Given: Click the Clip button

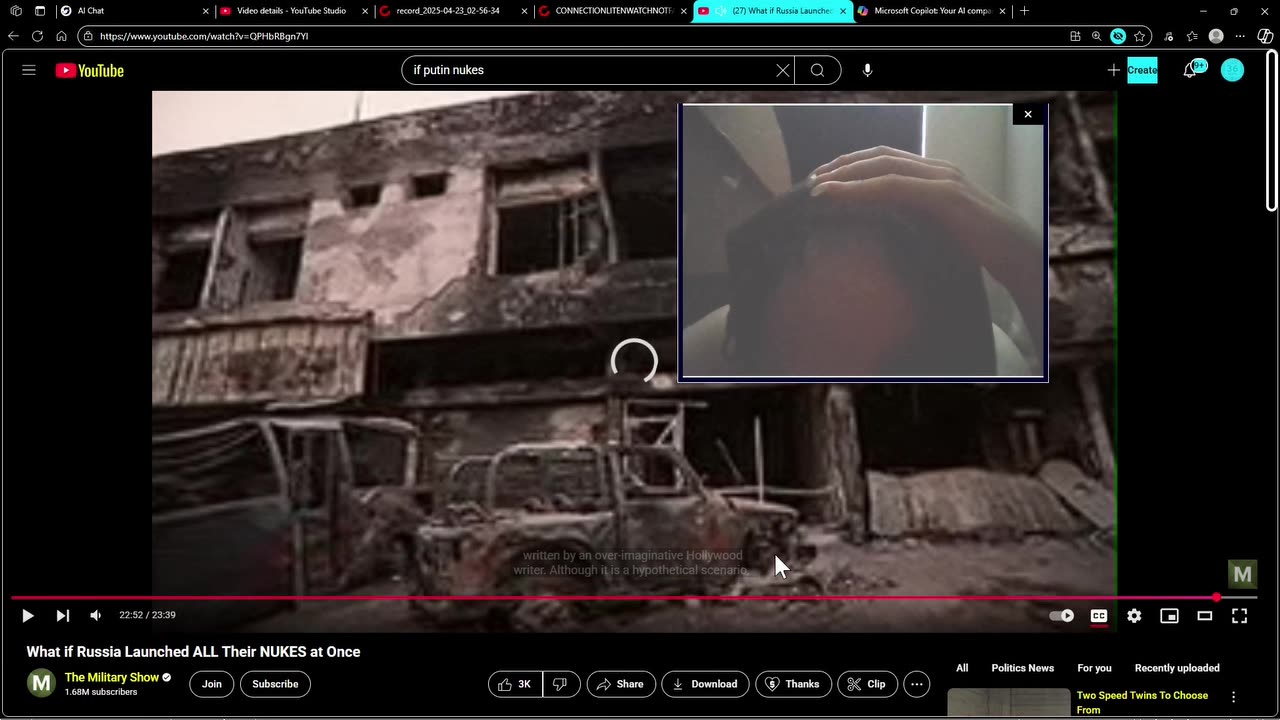Looking at the screenshot, I should [x=866, y=684].
